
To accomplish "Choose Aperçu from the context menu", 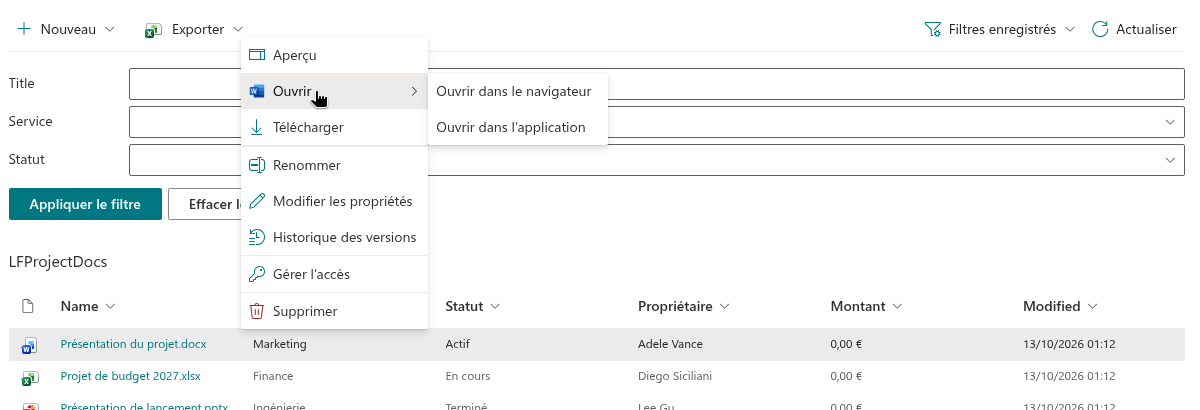I will pos(334,55).
